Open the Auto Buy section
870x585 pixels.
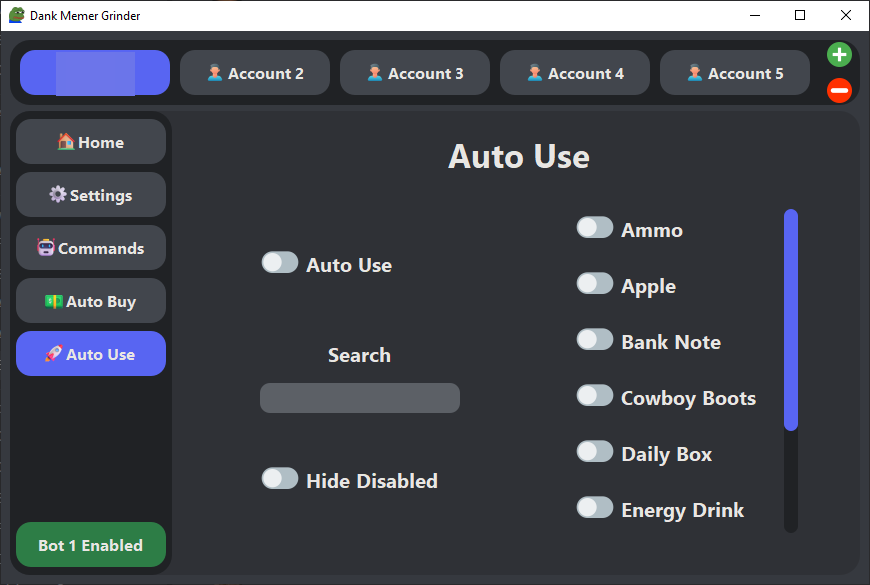point(91,301)
